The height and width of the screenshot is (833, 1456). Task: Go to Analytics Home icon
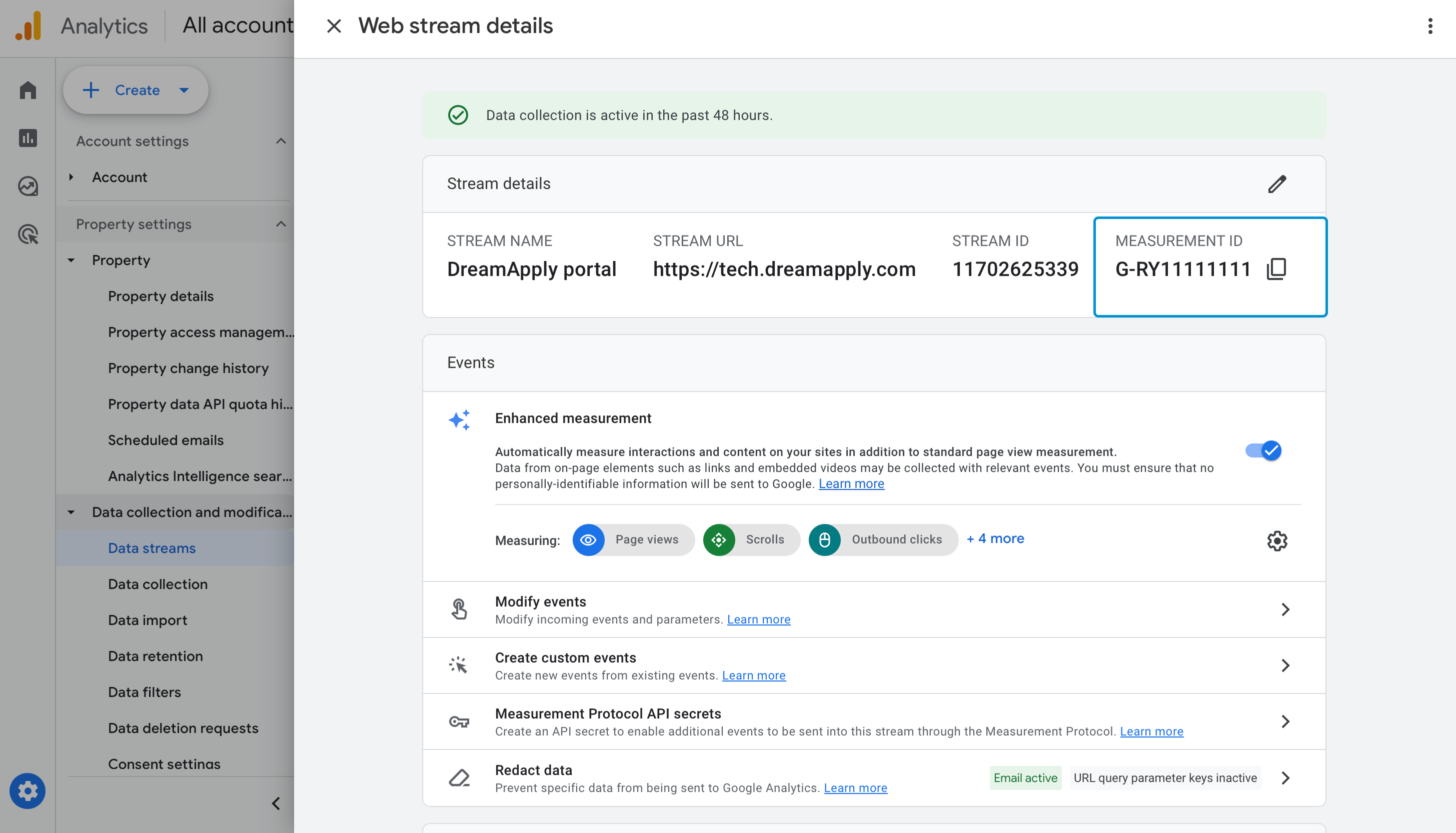[28, 90]
